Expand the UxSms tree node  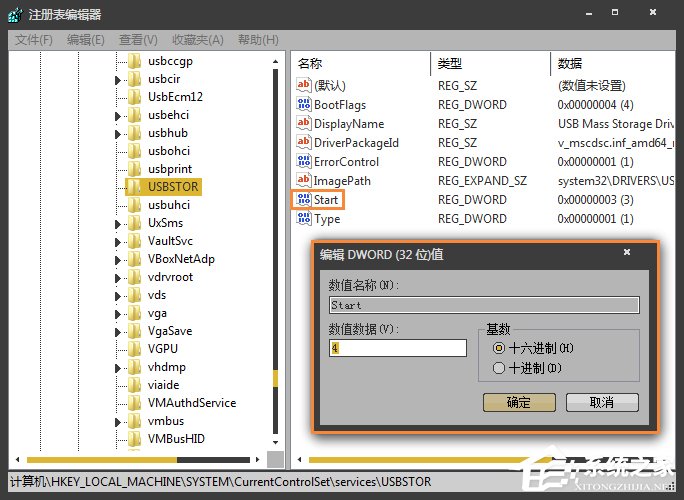[x=117, y=224]
